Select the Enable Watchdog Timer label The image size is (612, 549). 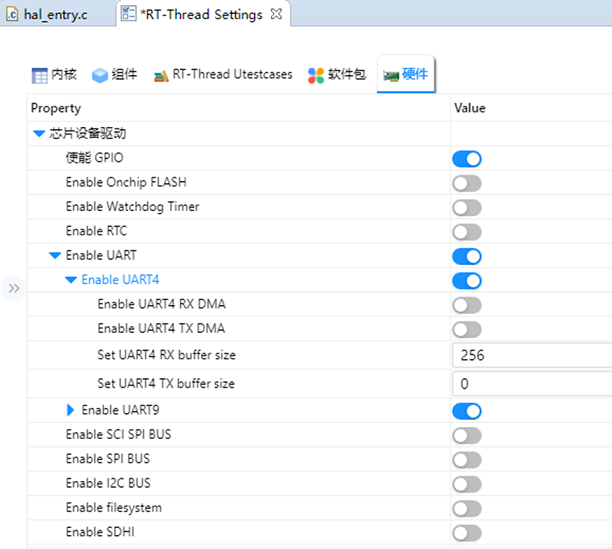point(132,206)
